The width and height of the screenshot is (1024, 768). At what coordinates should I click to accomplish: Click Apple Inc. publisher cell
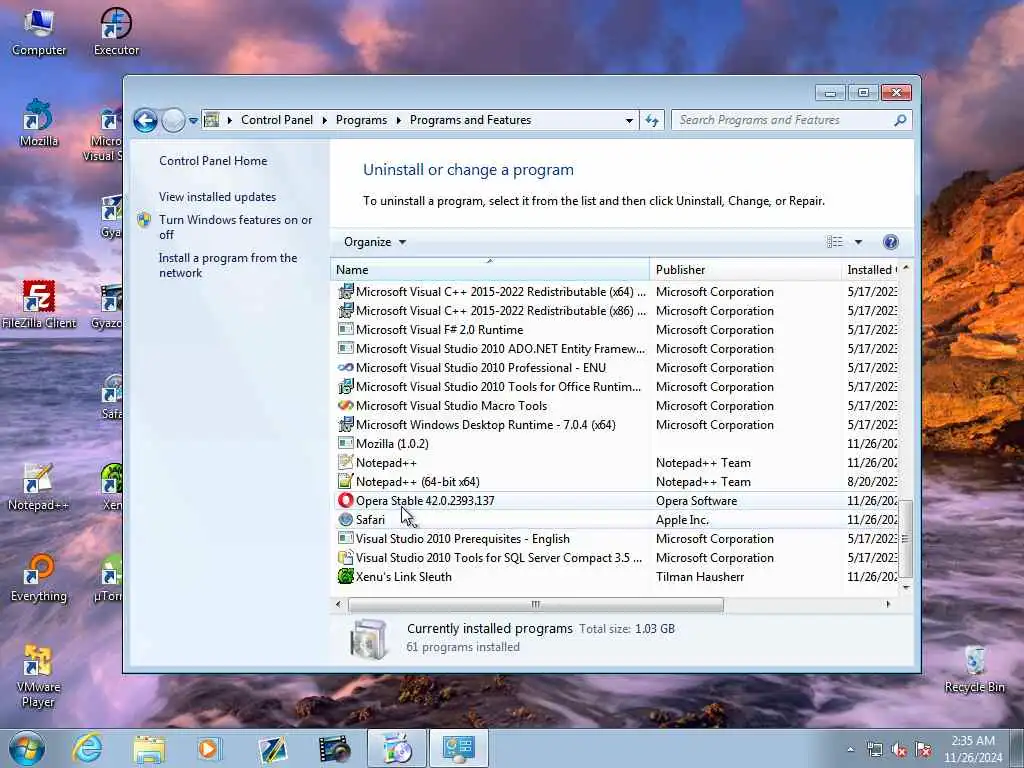coord(682,520)
